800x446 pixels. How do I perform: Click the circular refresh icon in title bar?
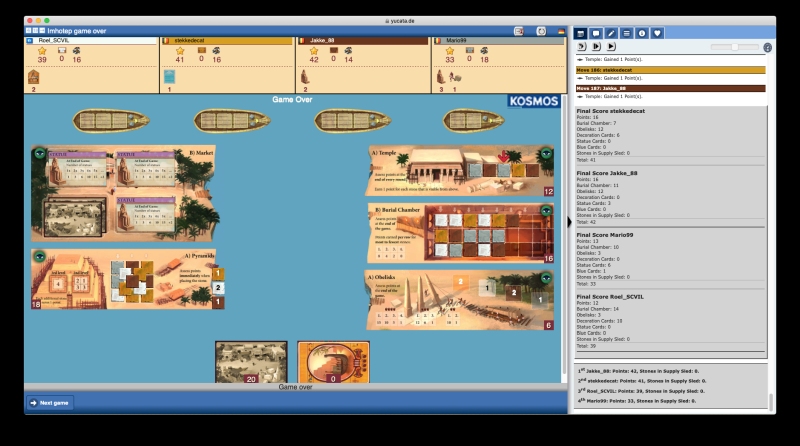[x=541, y=31]
